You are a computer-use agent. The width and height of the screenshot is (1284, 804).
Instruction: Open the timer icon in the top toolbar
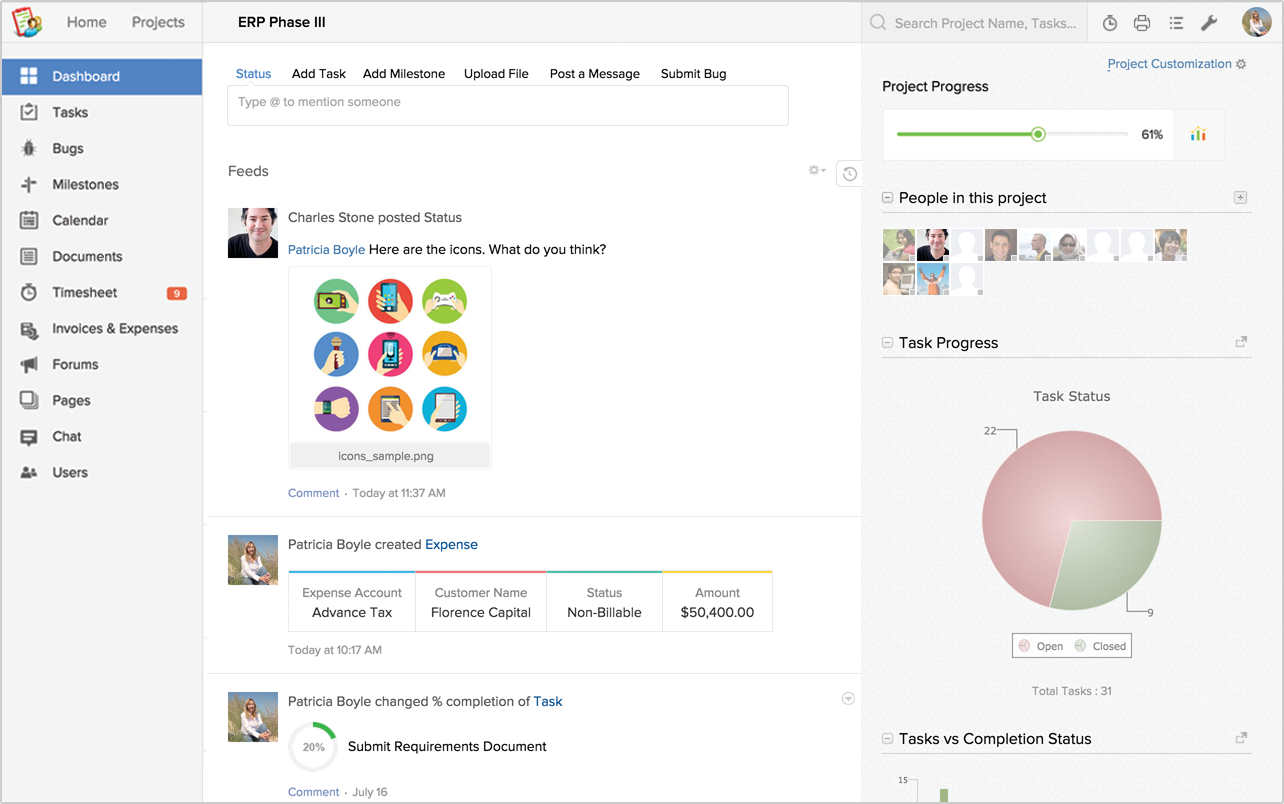point(1110,22)
